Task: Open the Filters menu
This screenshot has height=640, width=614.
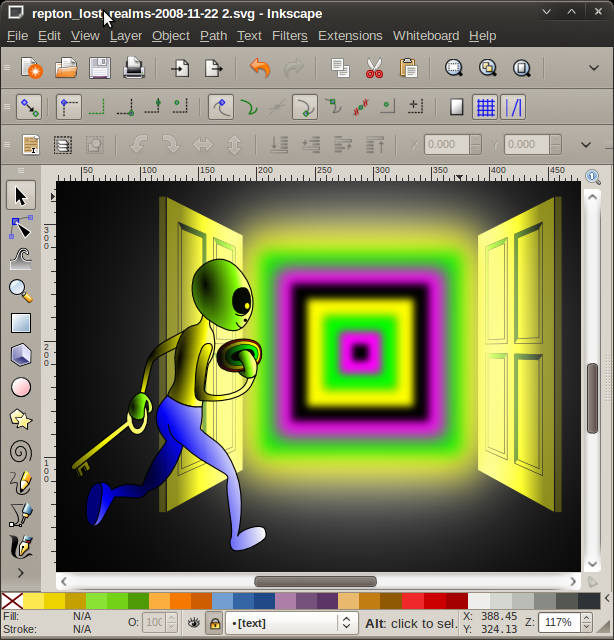Action: [290, 36]
